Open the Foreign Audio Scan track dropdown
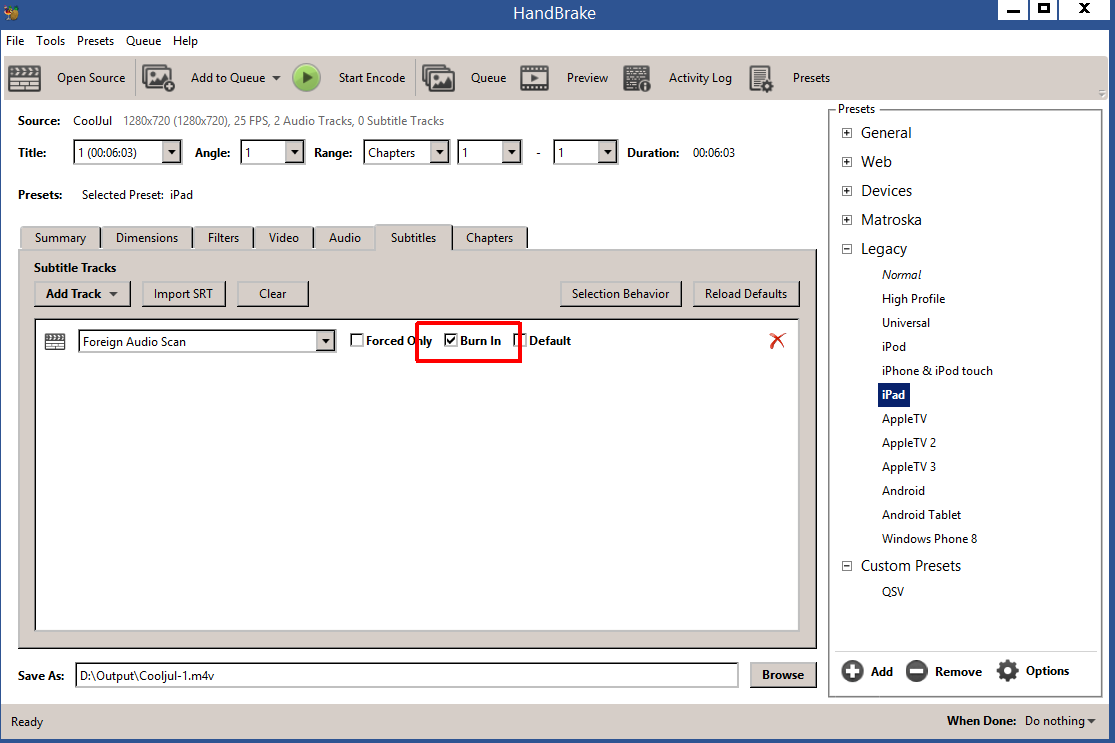This screenshot has height=743, width=1115. tap(326, 341)
